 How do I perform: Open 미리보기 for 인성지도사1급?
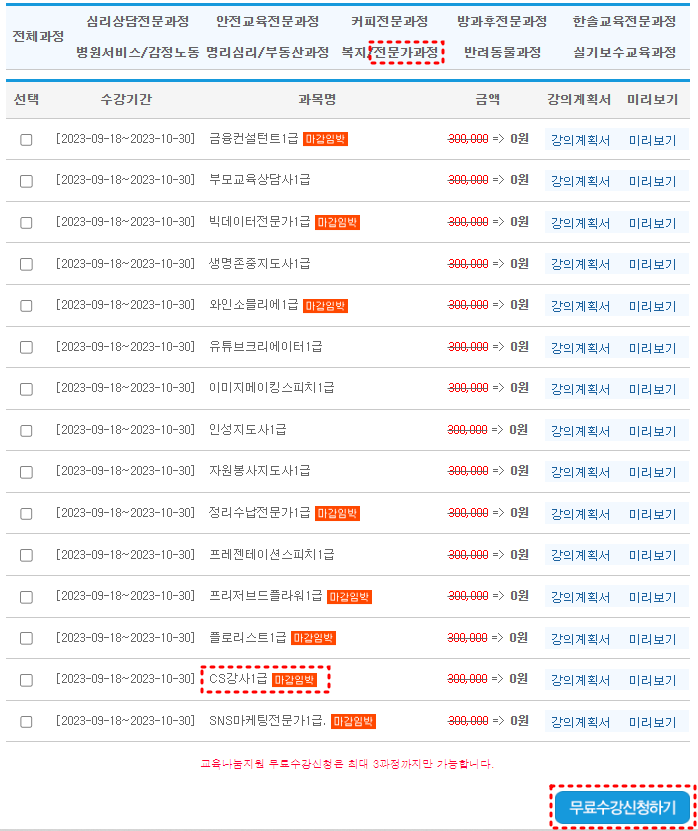coord(652,431)
